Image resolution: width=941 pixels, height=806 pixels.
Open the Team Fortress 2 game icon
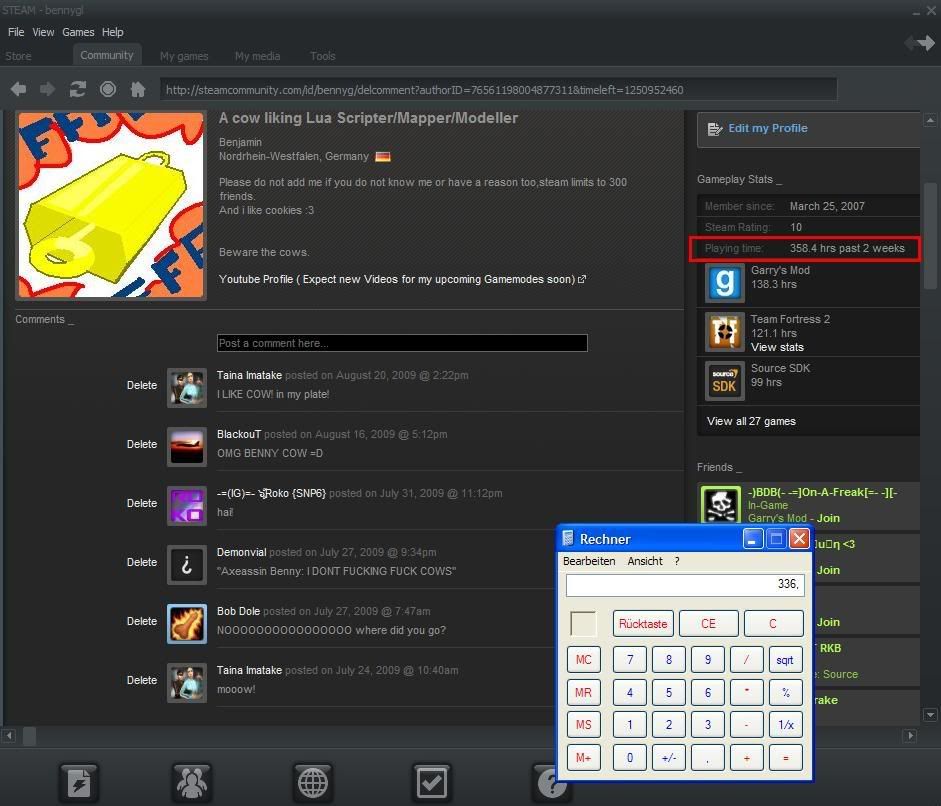pos(724,332)
